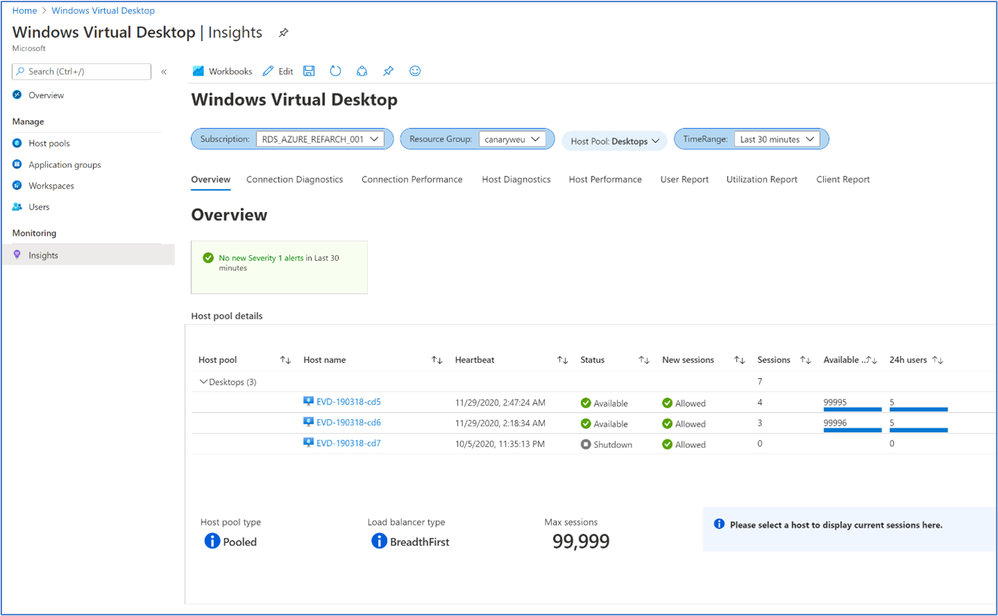Sort by New sessions column
This screenshot has height=616, width=998.
click(x=739, y=360)
